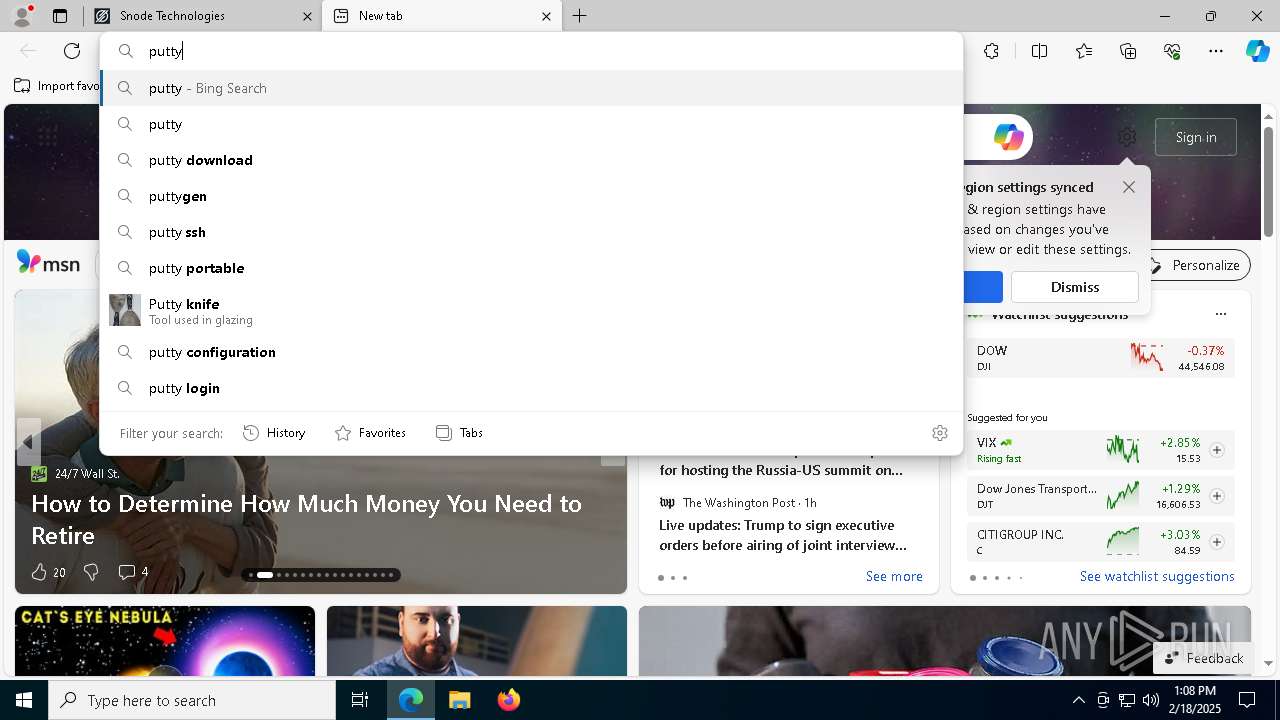Click See more news link
The height and width of the screenshot is (720, 1280).
pyautogui.click(x=894, y=576)
